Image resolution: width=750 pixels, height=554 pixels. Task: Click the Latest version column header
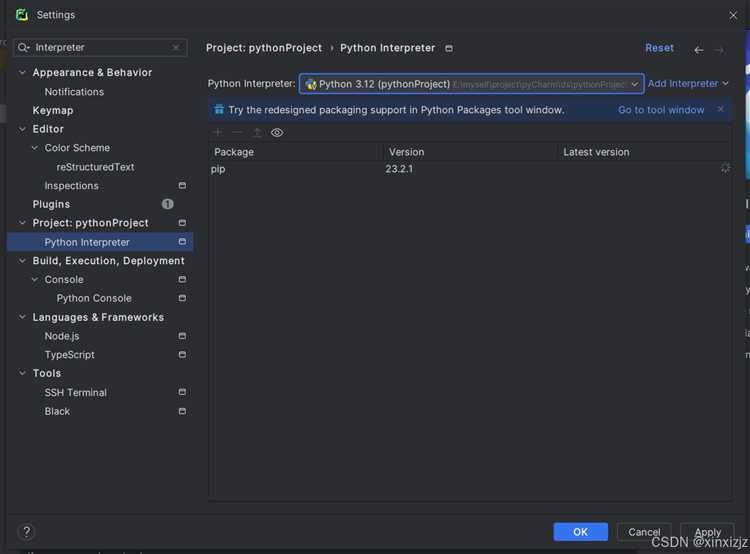click(596, 152)
